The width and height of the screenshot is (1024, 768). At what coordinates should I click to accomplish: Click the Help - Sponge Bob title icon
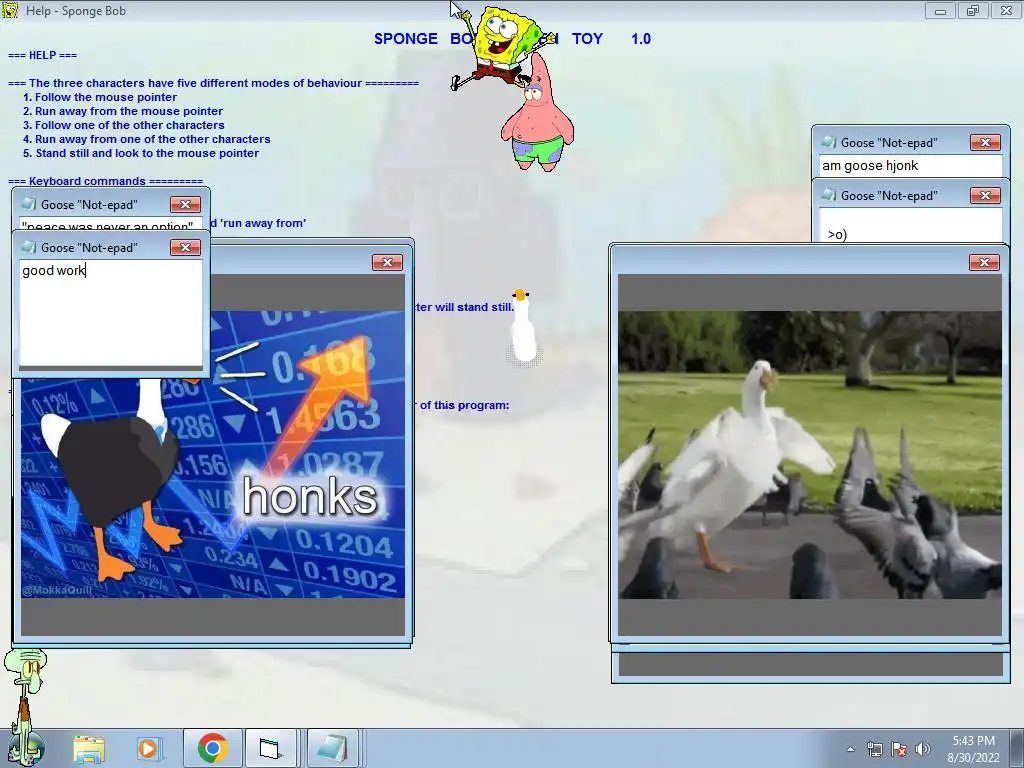(10, 10)
